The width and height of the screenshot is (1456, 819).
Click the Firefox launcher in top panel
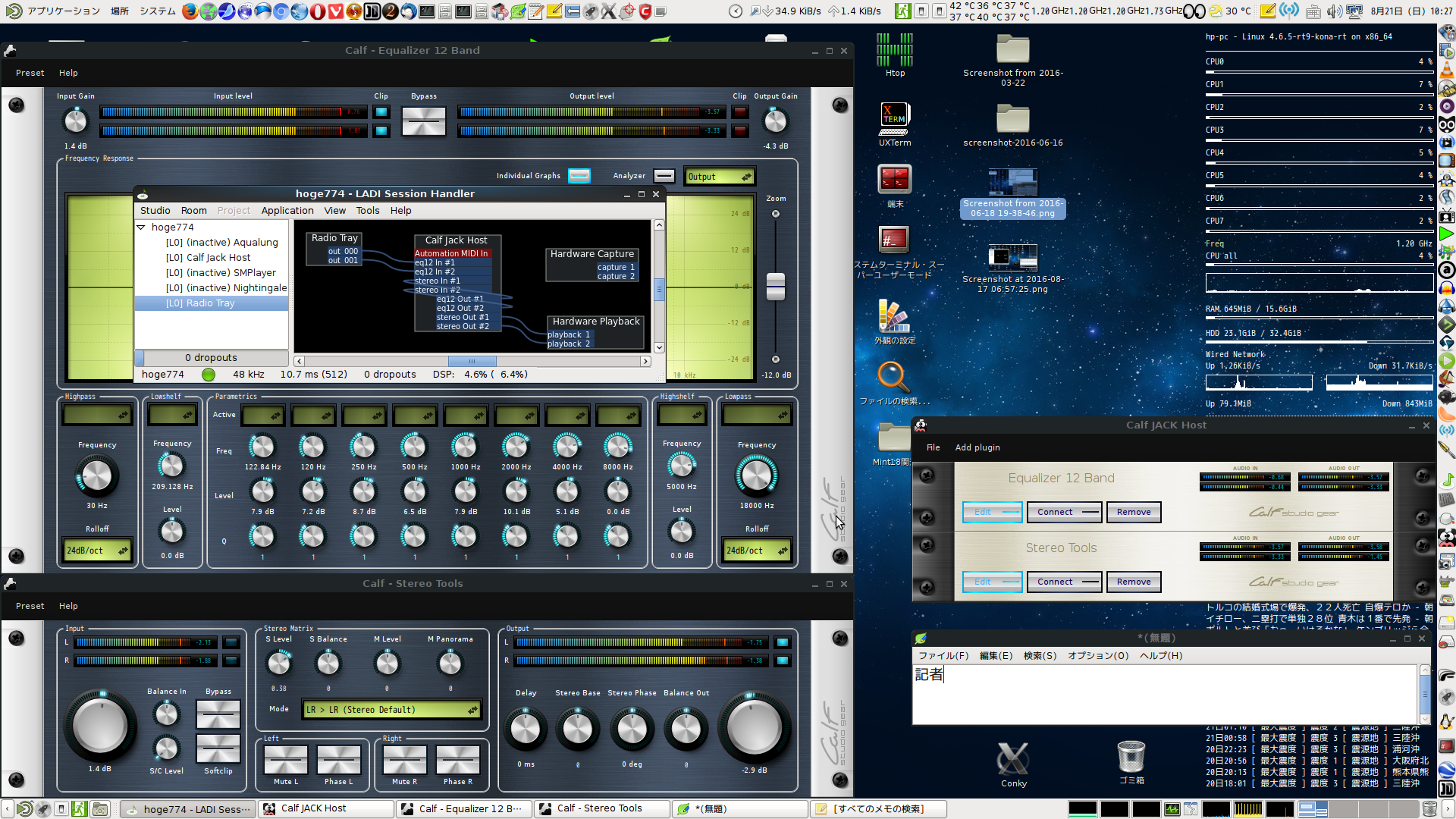tap(190, 11)
